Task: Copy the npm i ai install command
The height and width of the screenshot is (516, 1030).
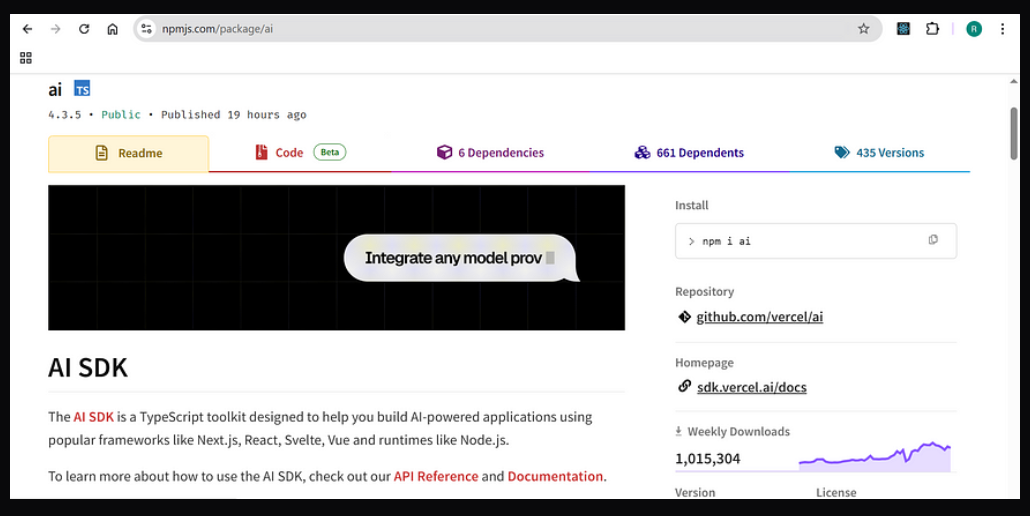Action: [x=933, y=240]
